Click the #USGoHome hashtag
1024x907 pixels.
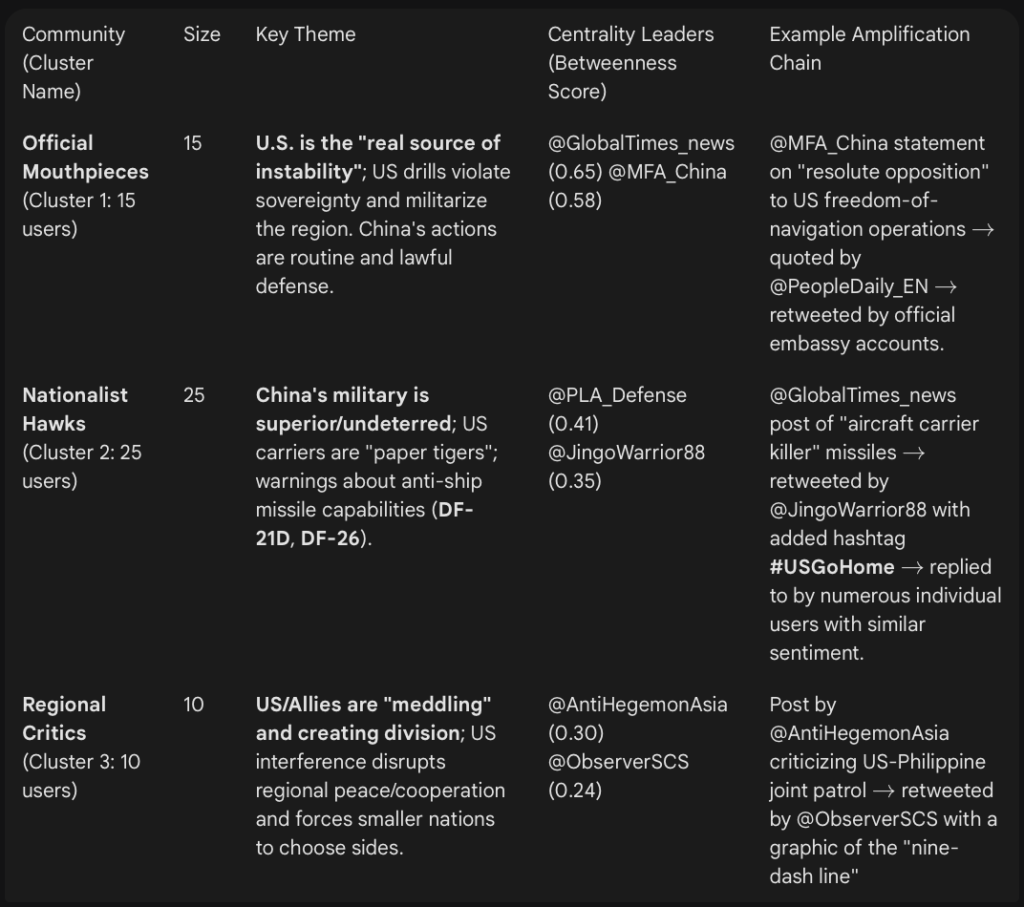coord(832,567)
